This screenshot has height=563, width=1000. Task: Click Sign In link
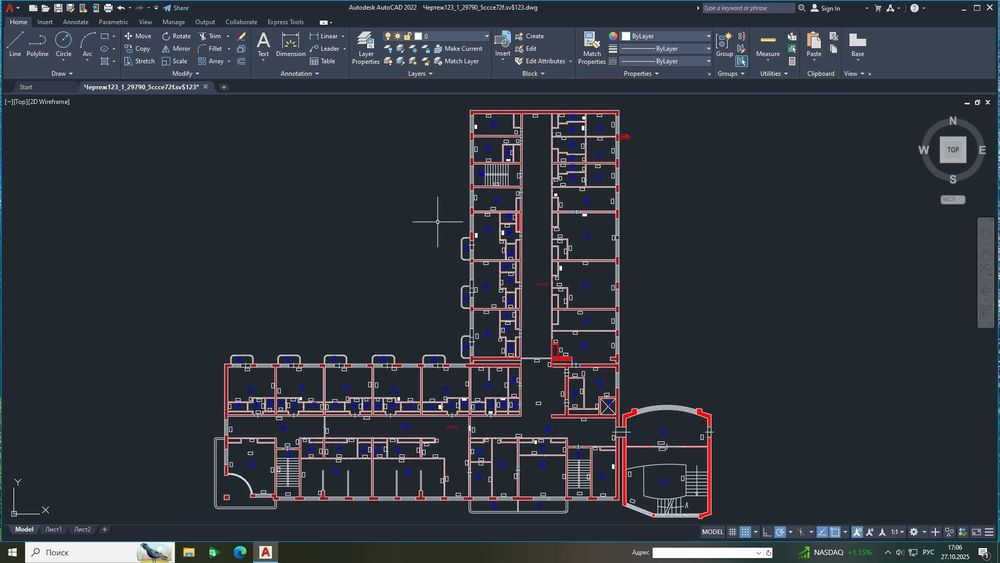[x=832, y=8]
